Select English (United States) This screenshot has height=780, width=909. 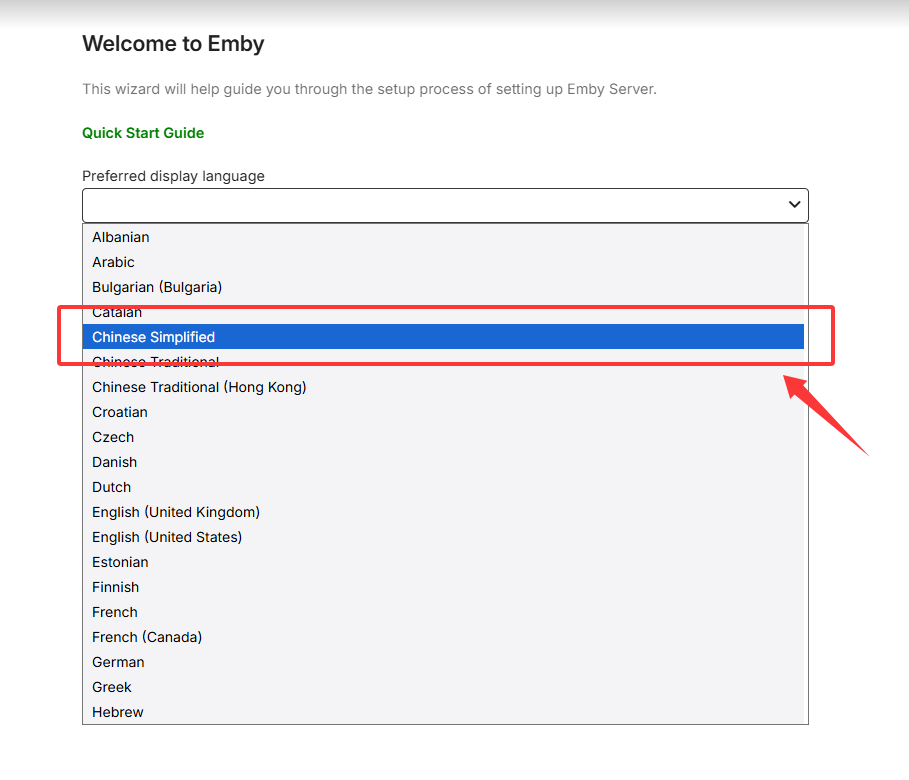pyautogui.click(x=167, y=537)
